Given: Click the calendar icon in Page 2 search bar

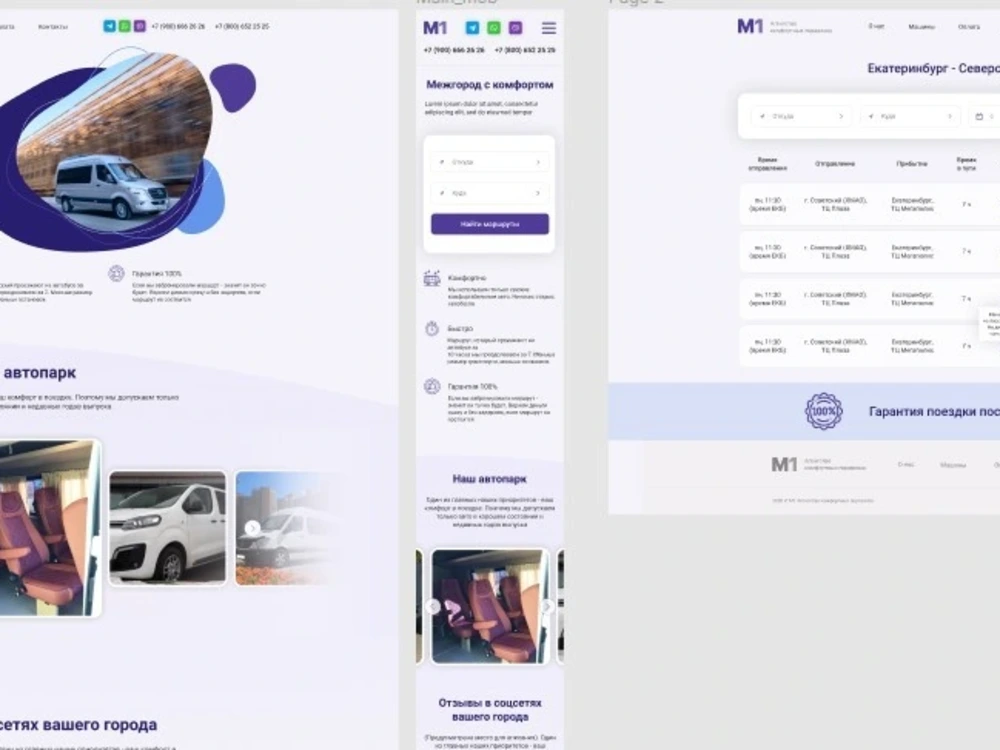Looking at the screenshot, I should coord(980,116).
